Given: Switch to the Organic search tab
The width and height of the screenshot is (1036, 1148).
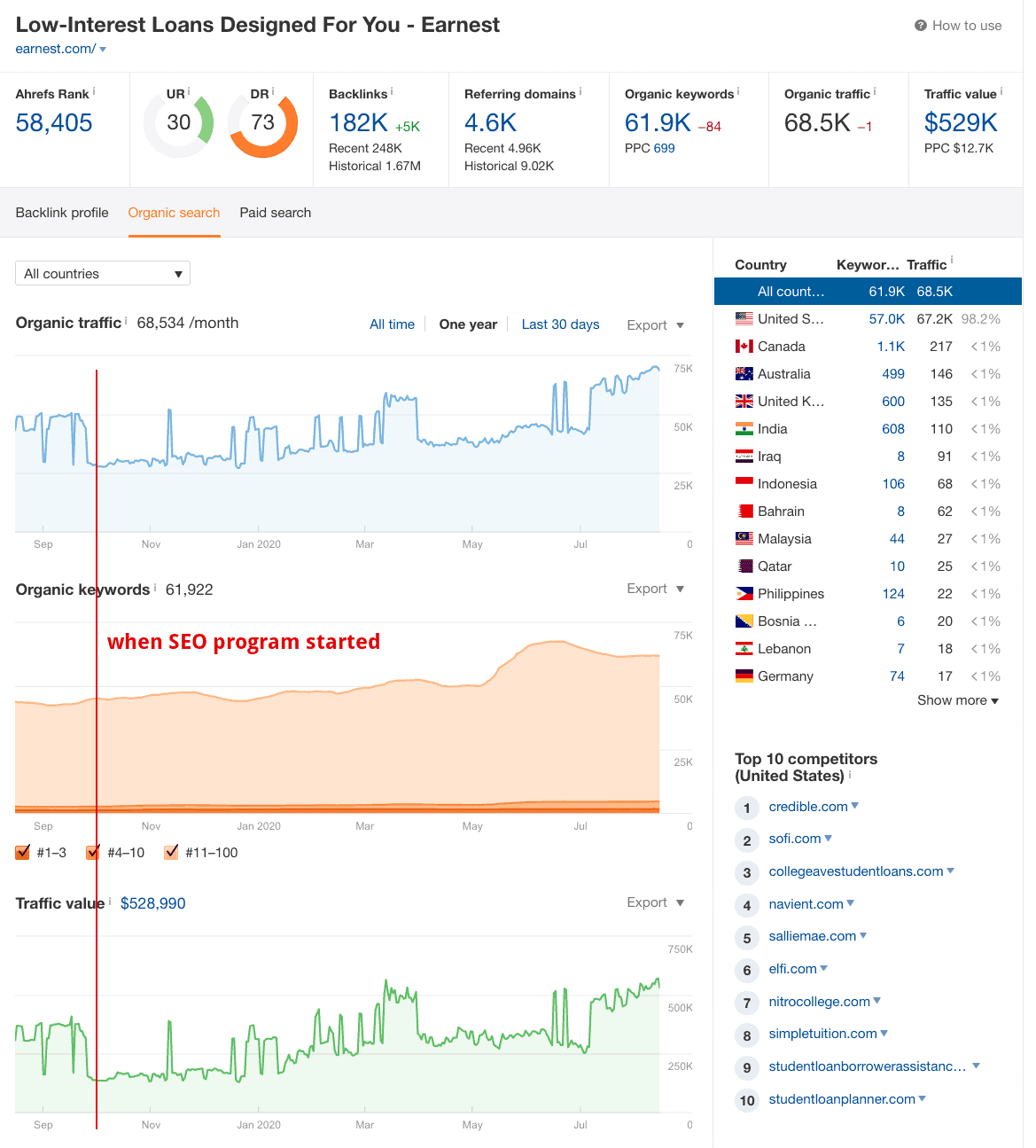Looking at the screenshot, I should tap(174, 213).
